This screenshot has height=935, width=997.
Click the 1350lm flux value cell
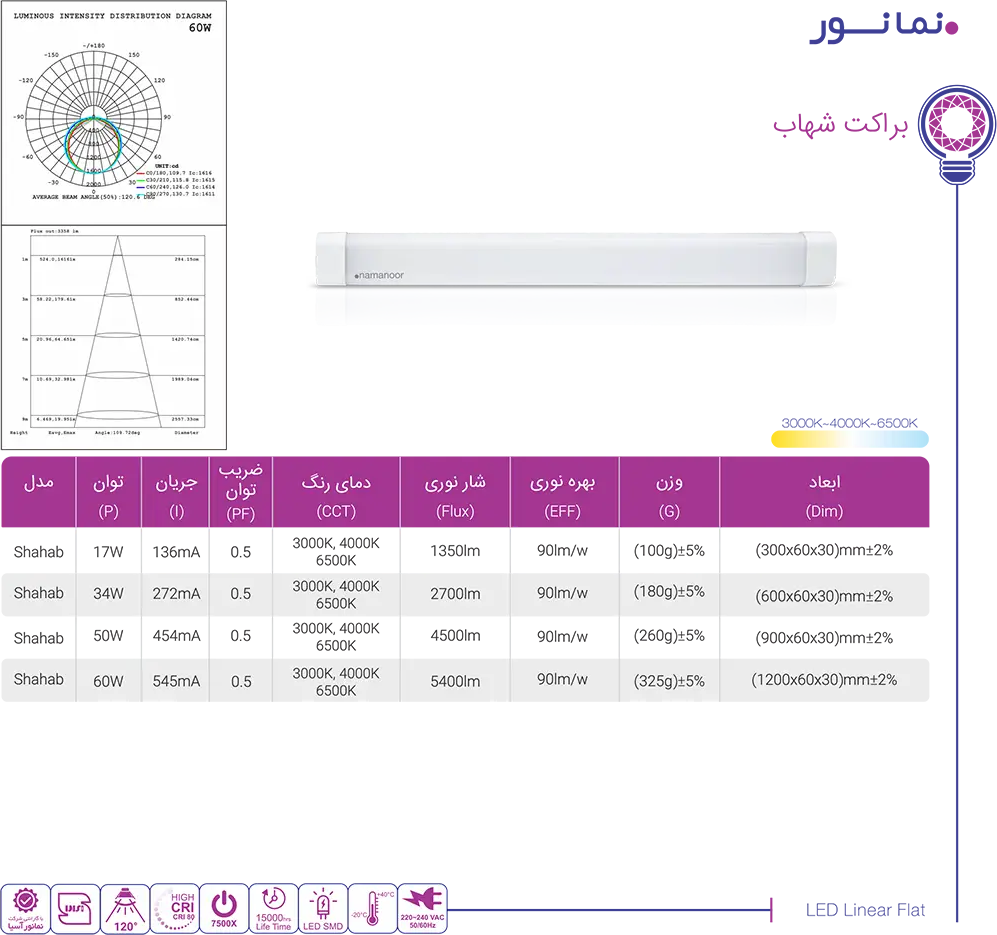(455, 551)
